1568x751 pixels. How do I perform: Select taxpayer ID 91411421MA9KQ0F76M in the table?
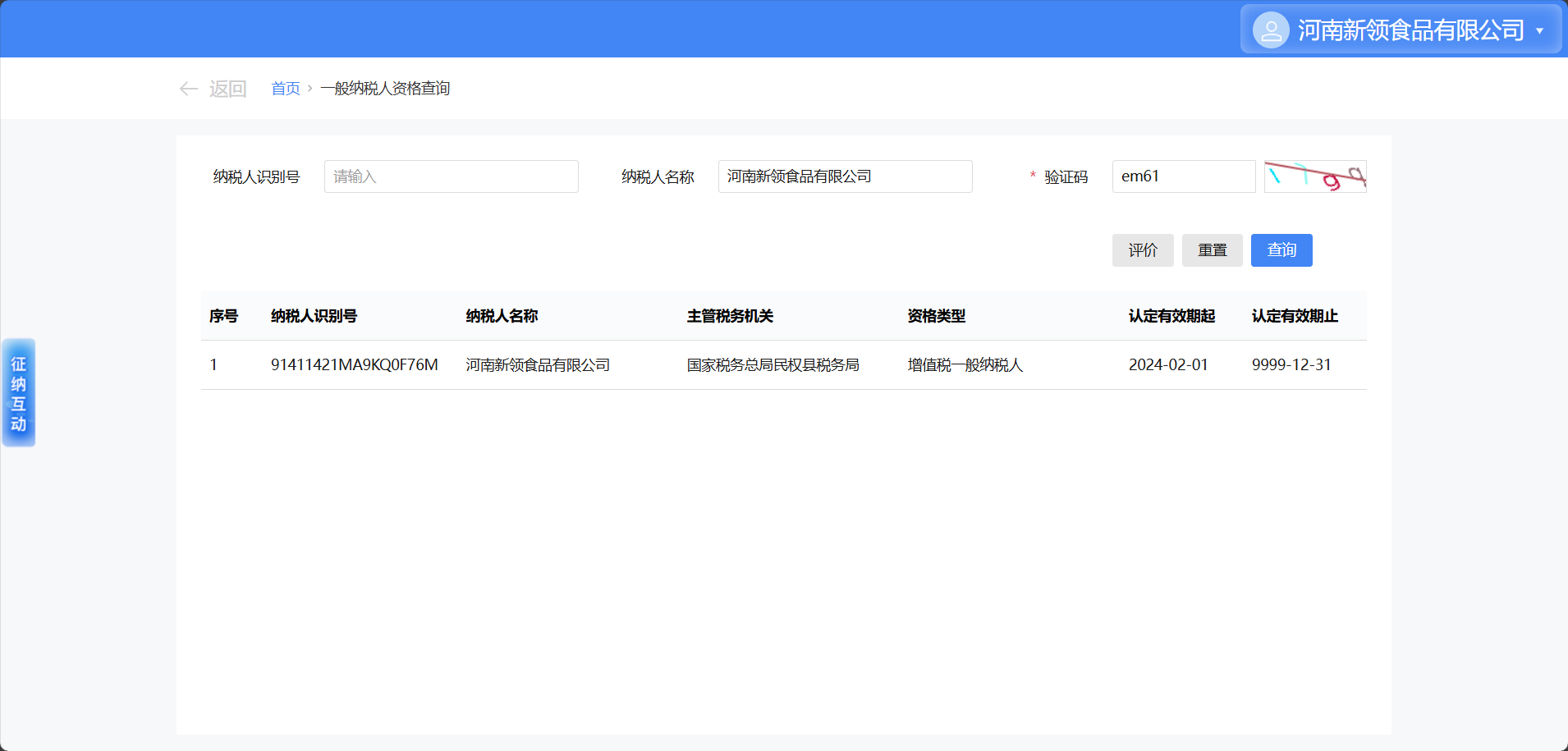point(354,365)
